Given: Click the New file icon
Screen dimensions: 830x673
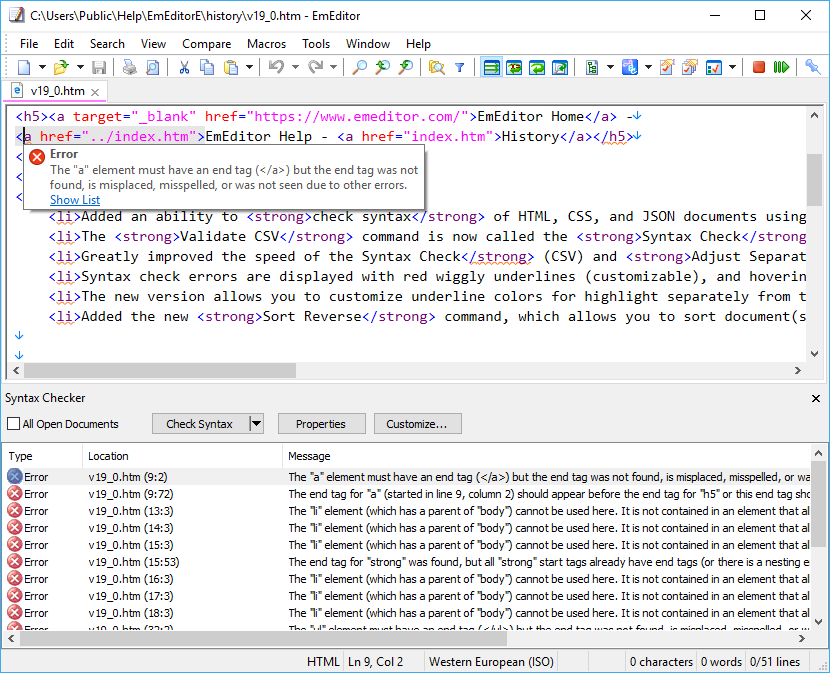Looking at the screenshot, I should (x=24, y=67).
